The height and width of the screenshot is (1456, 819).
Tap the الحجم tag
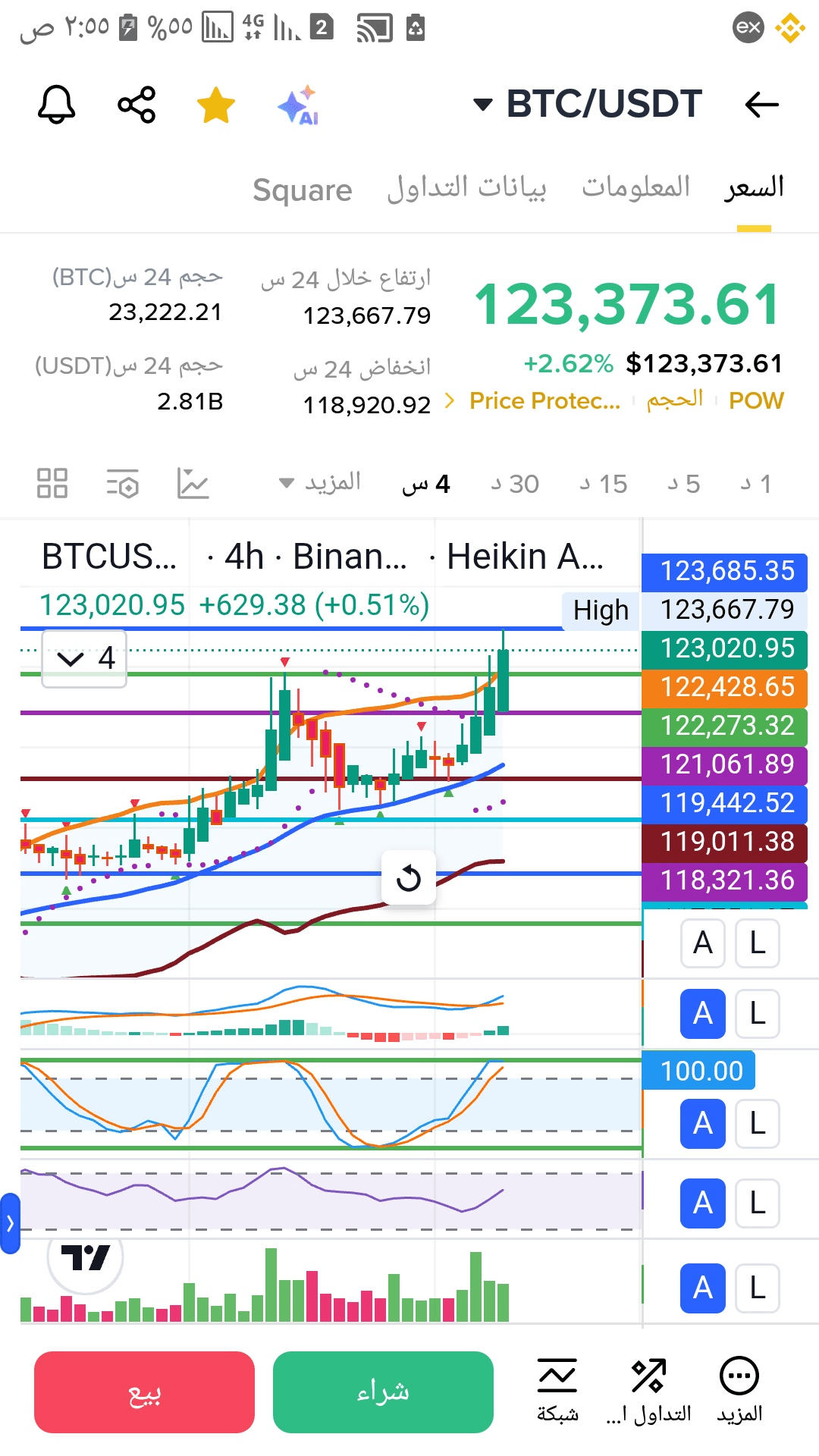tap(675, 400)
